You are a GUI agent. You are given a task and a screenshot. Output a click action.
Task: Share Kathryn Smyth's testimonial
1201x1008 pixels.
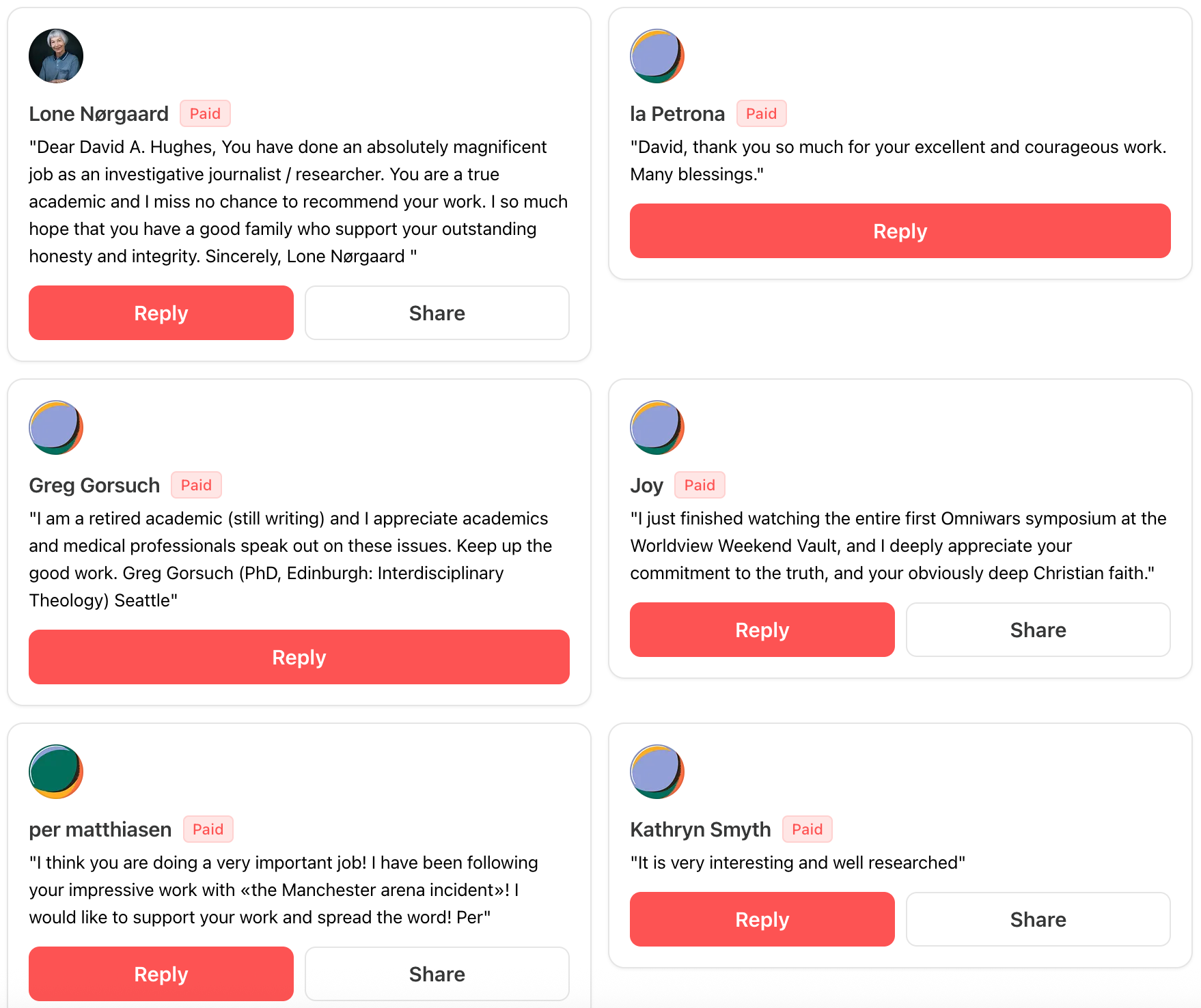[1038, 919]
